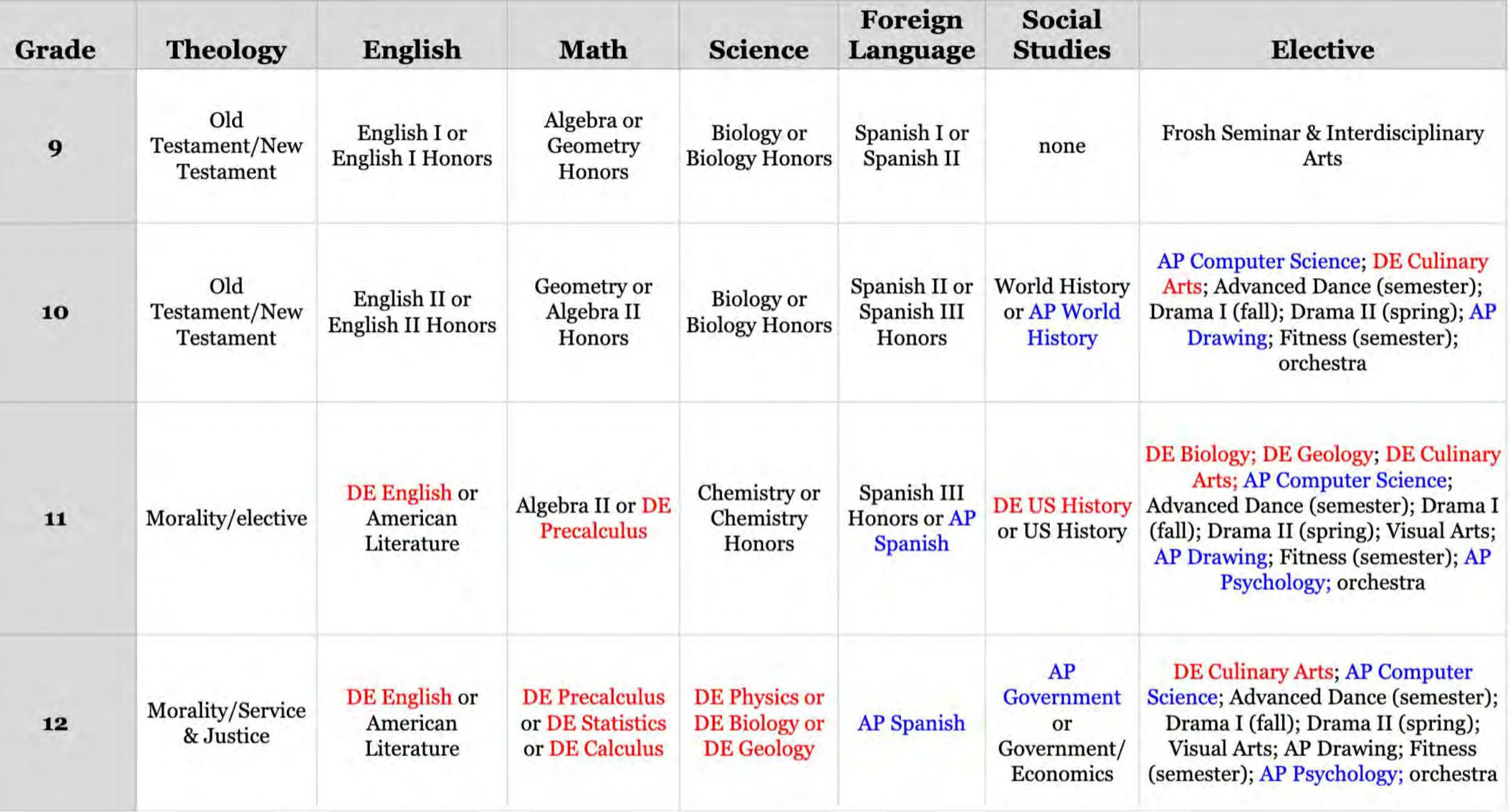Select the Grade 9 row label
1509x812 pixels.
55,146
